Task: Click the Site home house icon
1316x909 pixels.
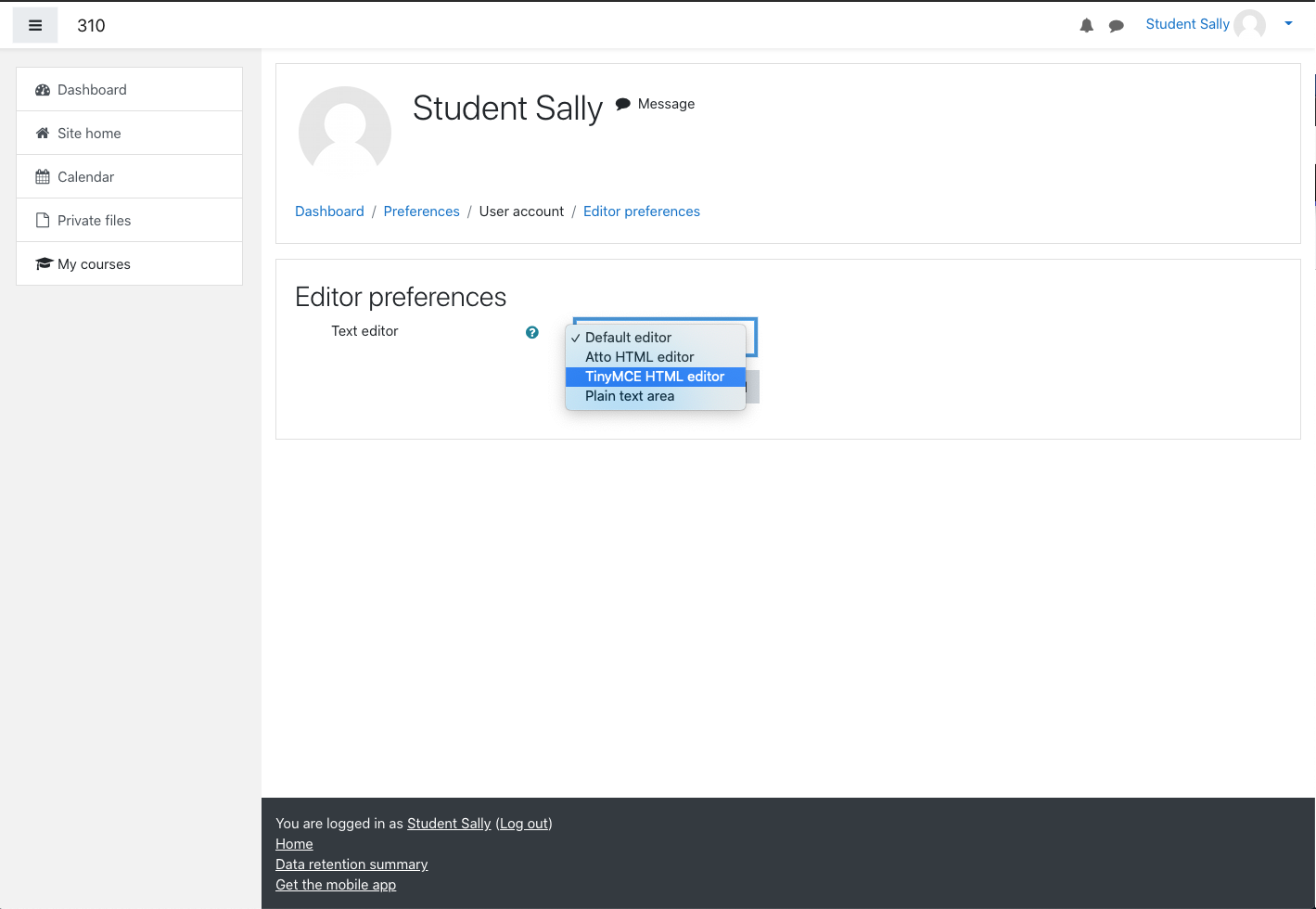Action: coord(43,134)
